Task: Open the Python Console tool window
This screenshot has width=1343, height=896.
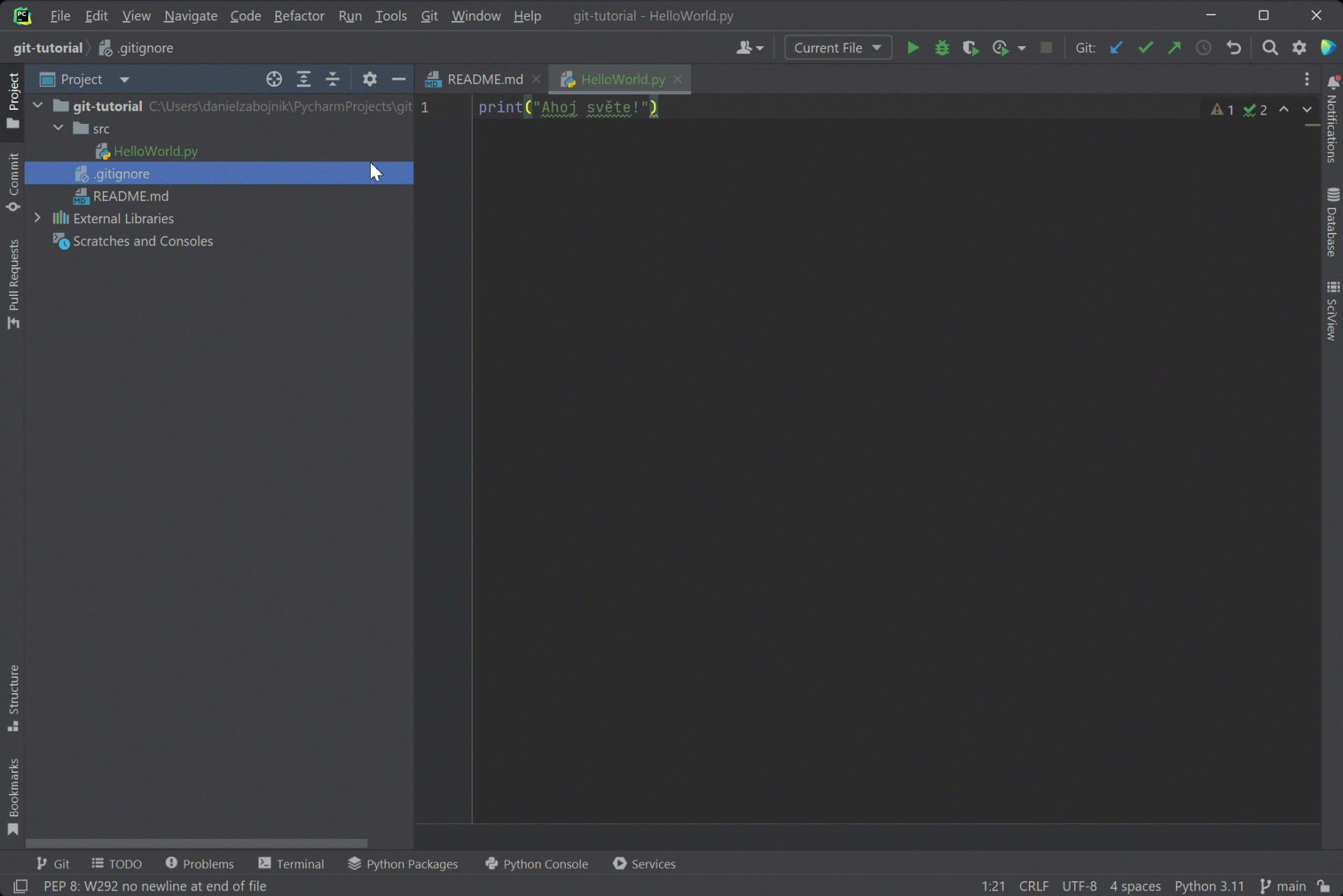Action: click(x=536, y=864)
